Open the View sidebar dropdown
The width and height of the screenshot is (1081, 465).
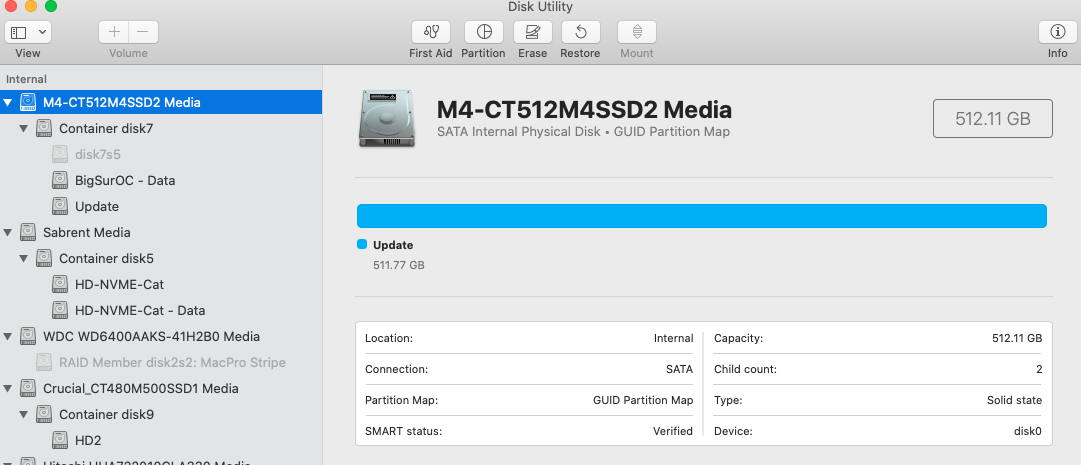28,32
